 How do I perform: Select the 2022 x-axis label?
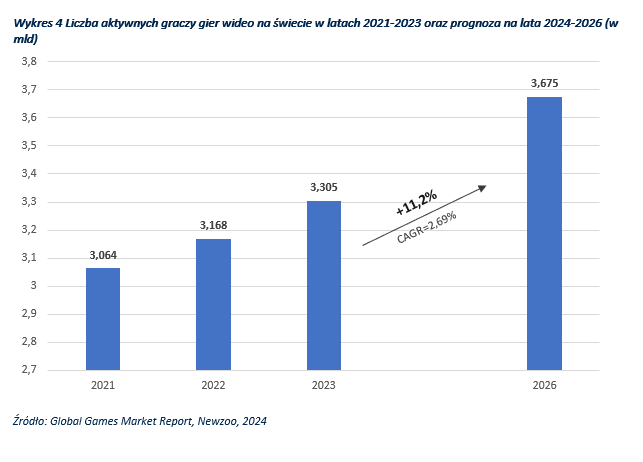[213, 384]
